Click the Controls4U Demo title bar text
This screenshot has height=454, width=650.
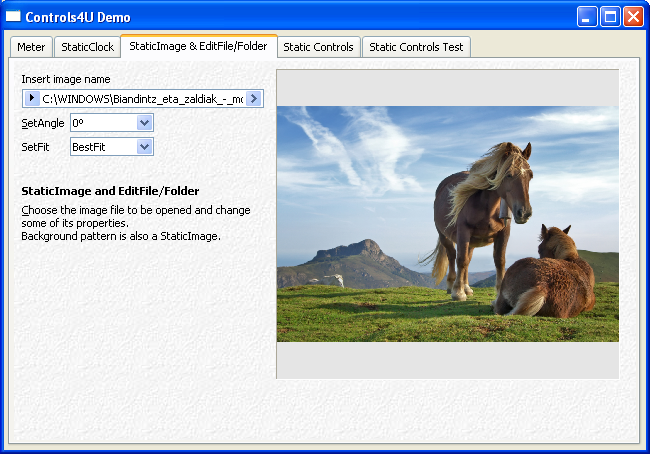pos(78,17)
